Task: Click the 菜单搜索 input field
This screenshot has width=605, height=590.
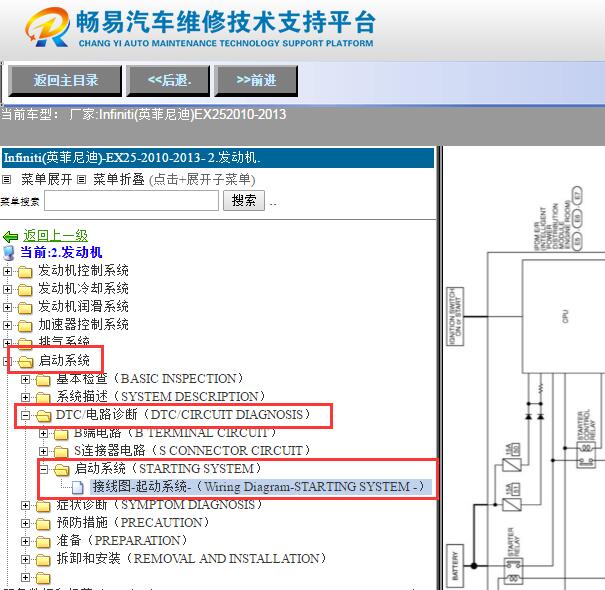Action: 132,201
